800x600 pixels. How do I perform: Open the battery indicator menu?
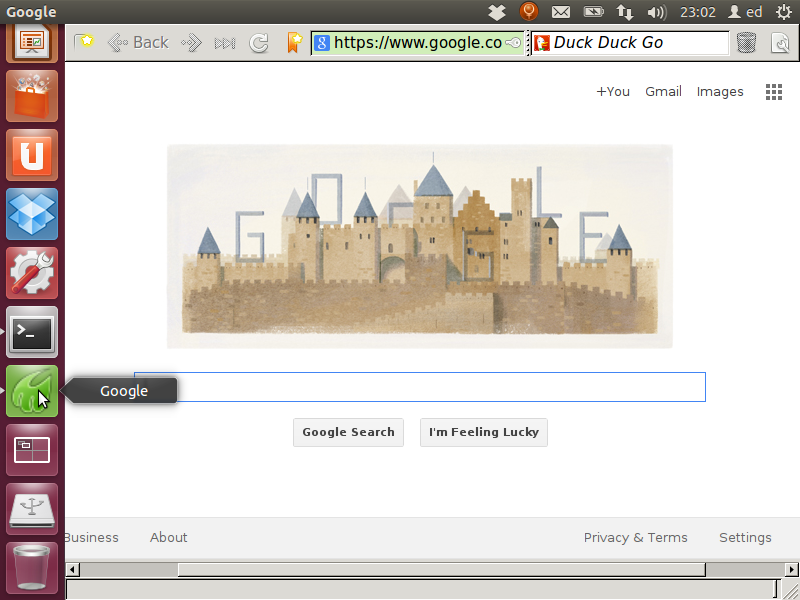pos(593,11)
